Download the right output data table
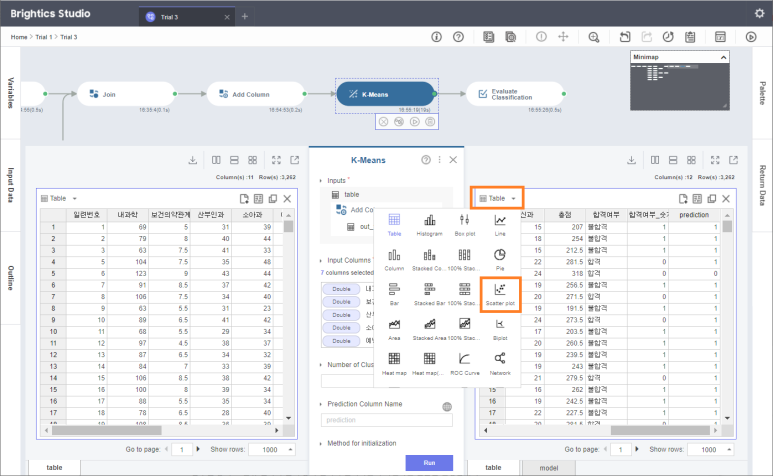 click(632, 160)
